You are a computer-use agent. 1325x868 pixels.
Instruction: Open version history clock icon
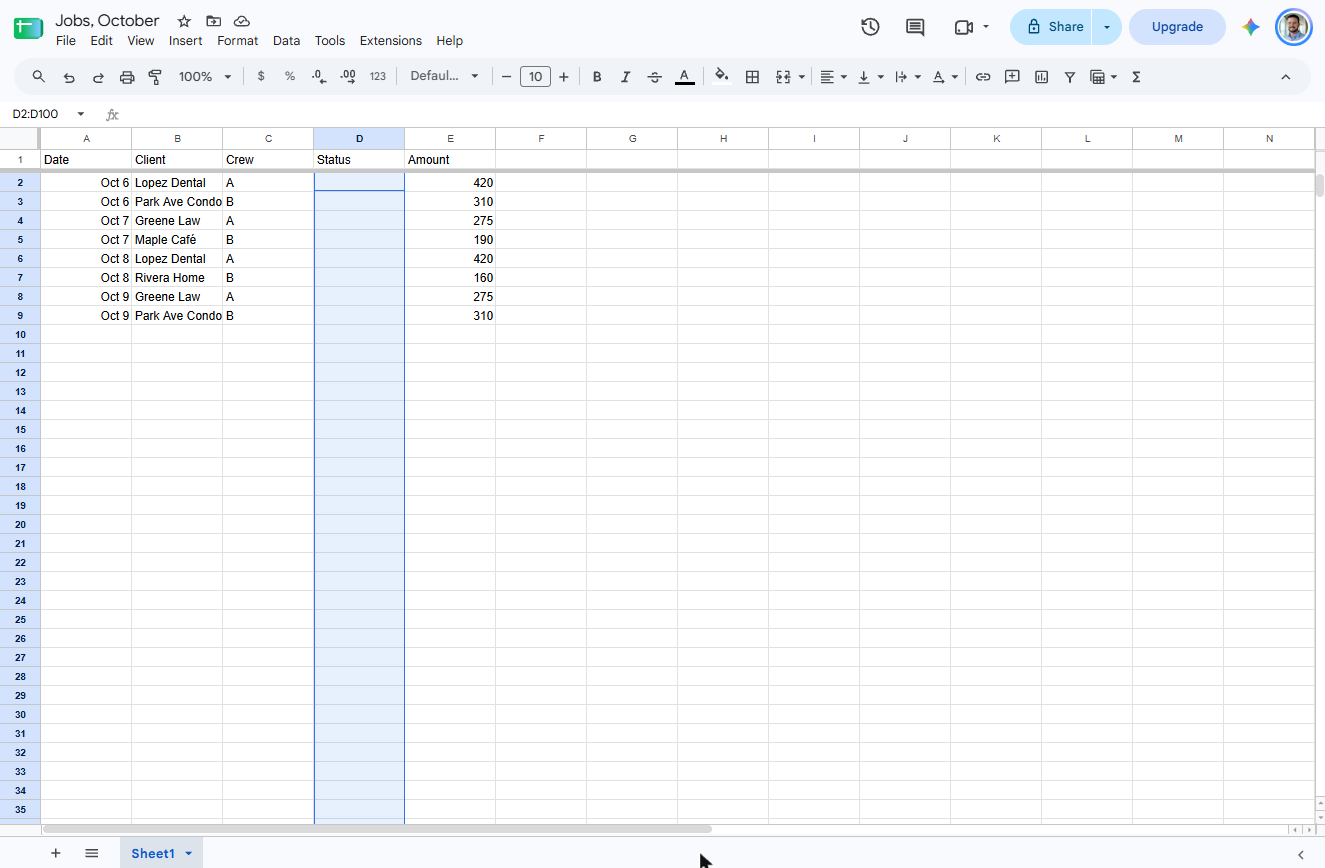(x=870, y=27)
